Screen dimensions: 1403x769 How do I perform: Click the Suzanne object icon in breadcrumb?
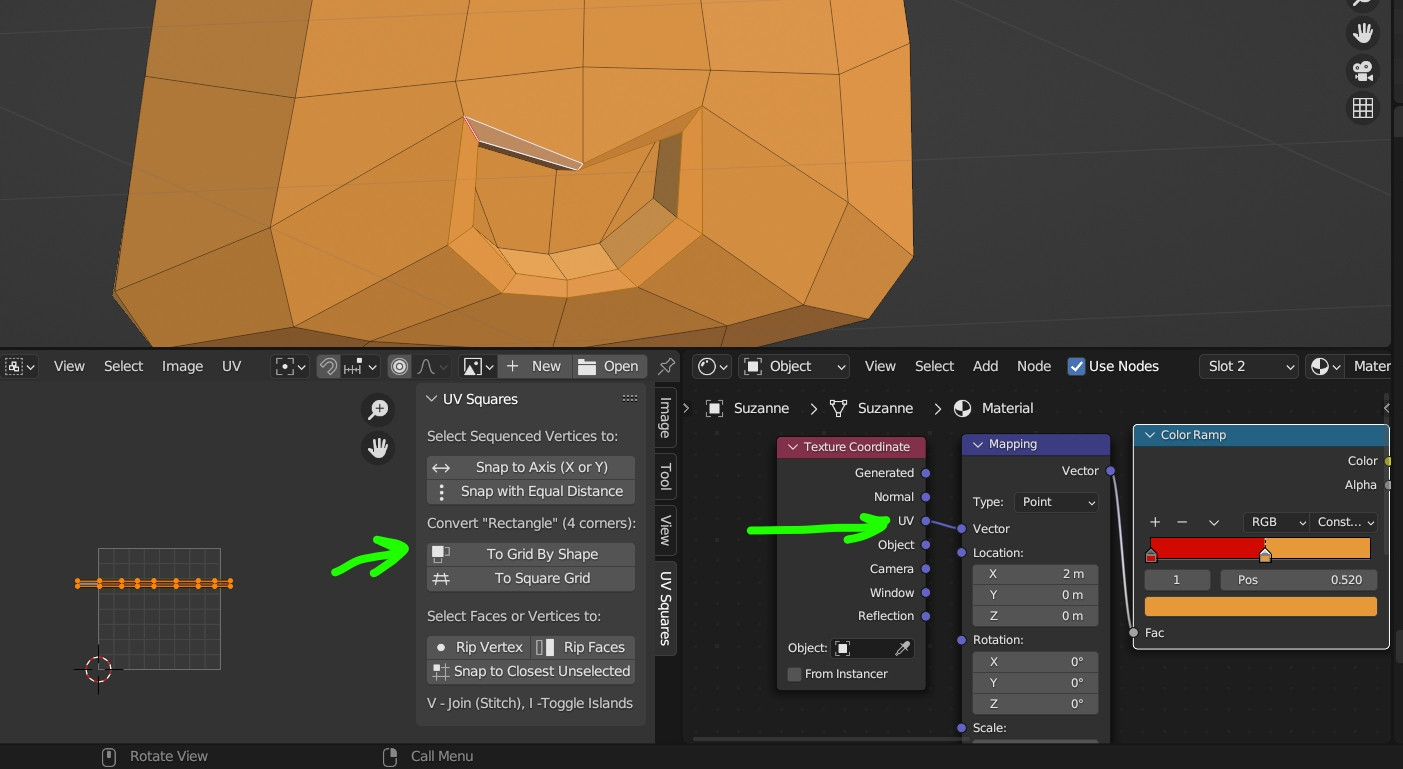pyautogui.click(x=714, y=408)
